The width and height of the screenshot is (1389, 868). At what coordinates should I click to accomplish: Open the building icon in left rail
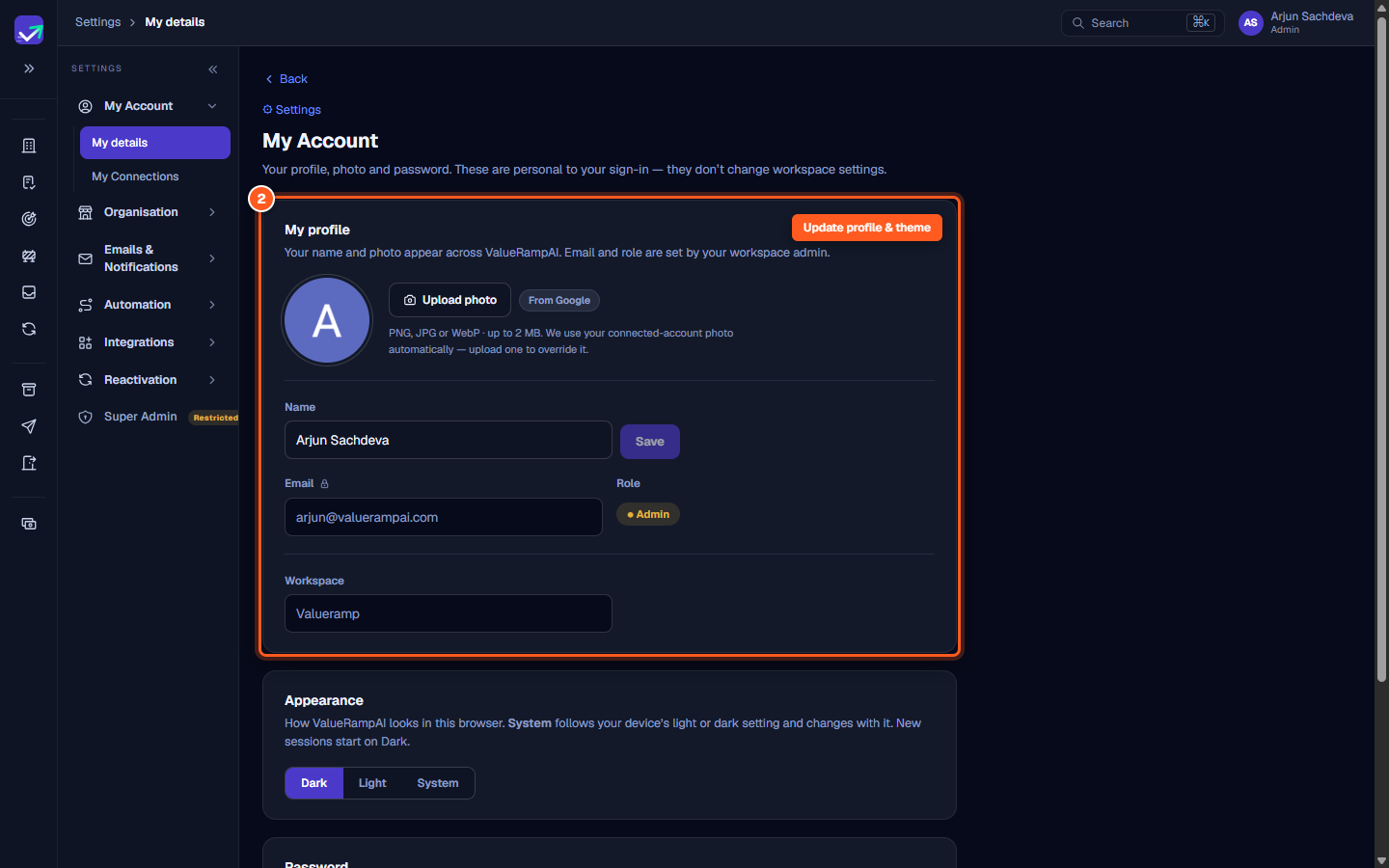coord(29,146)
